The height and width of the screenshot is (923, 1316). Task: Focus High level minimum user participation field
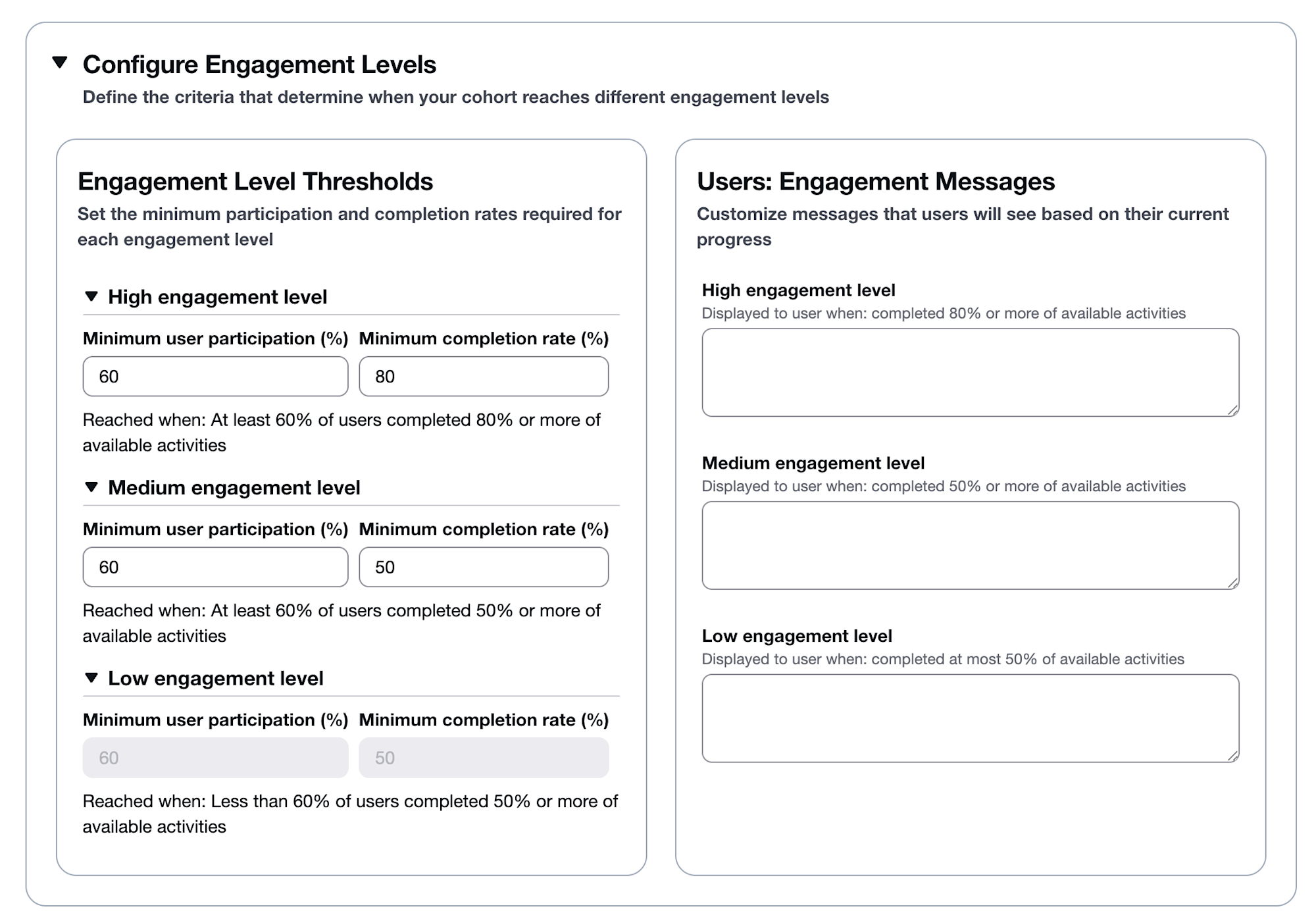(x=215, y=377)
